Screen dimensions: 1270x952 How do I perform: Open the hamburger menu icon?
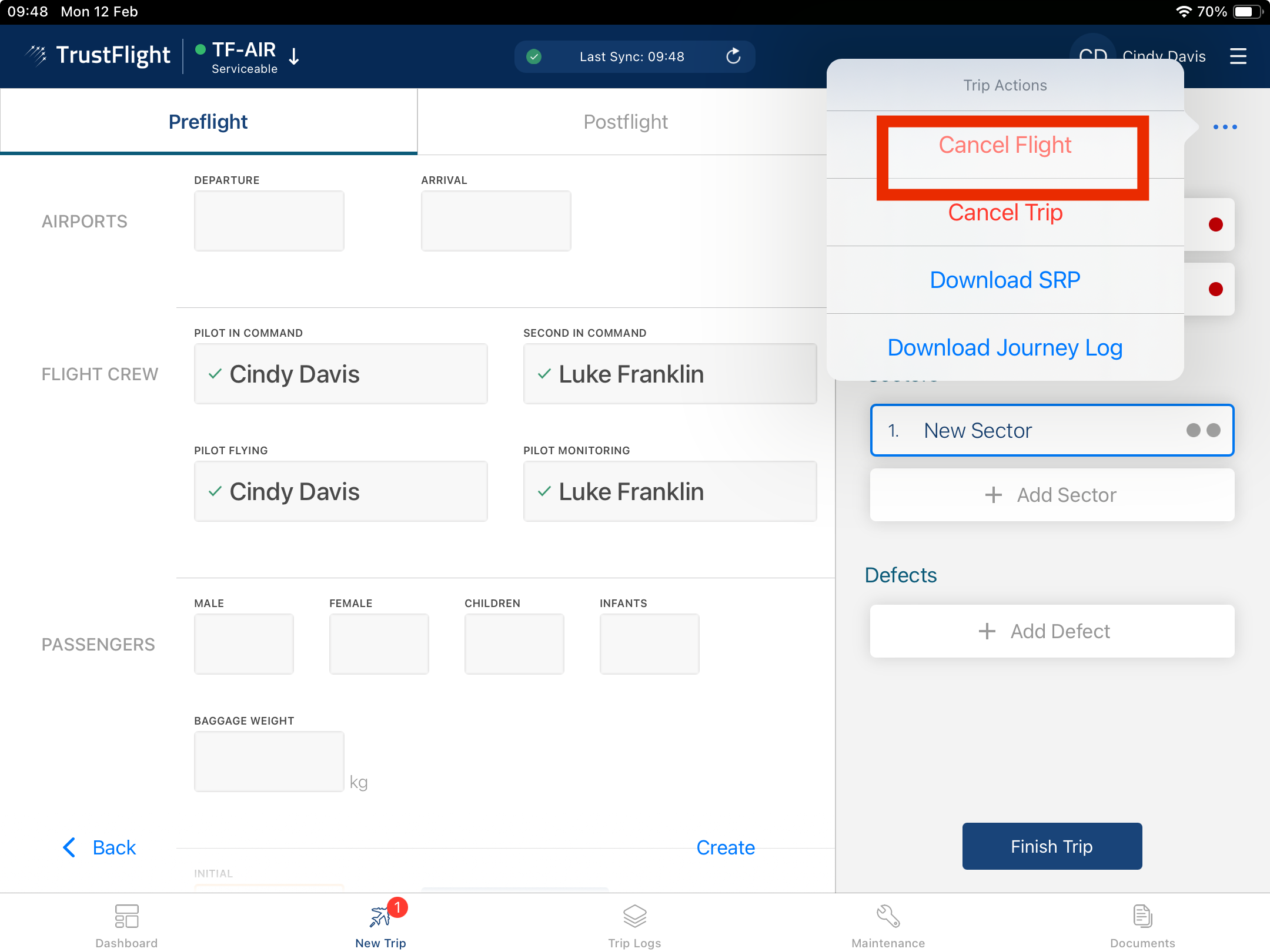1238,56
